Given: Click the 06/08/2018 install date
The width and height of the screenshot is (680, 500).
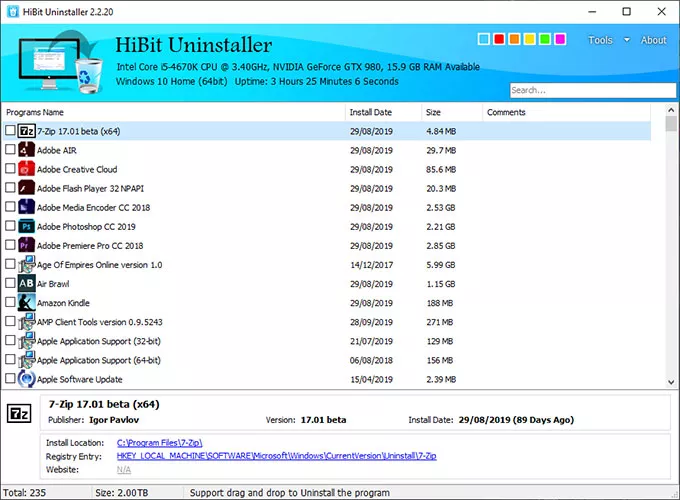Looking at the screenshot, I should [x=371, y=360].
